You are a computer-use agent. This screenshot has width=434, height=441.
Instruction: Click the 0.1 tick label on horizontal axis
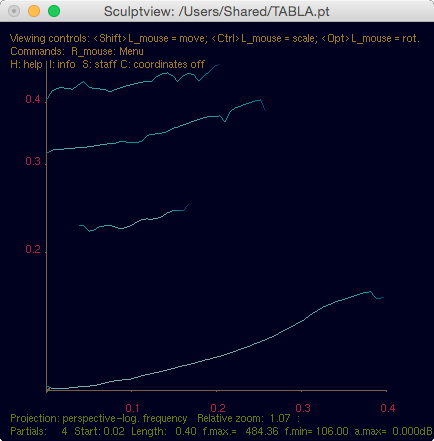[x=132, y=408]
